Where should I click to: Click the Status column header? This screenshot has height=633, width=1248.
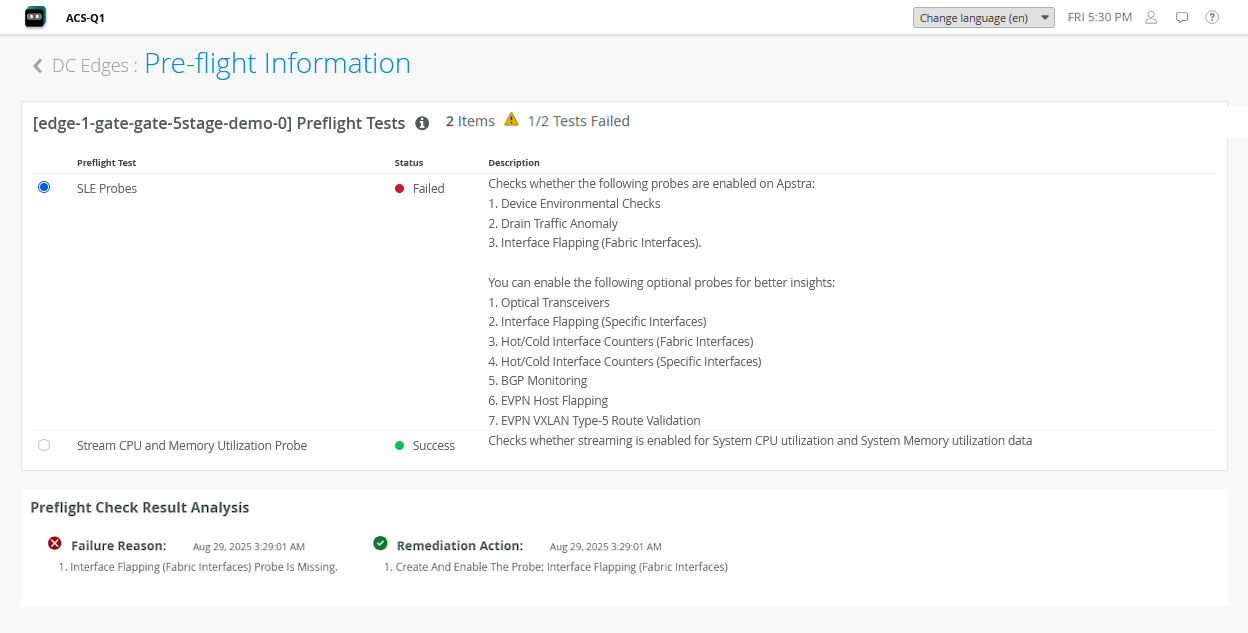point(409,163)
